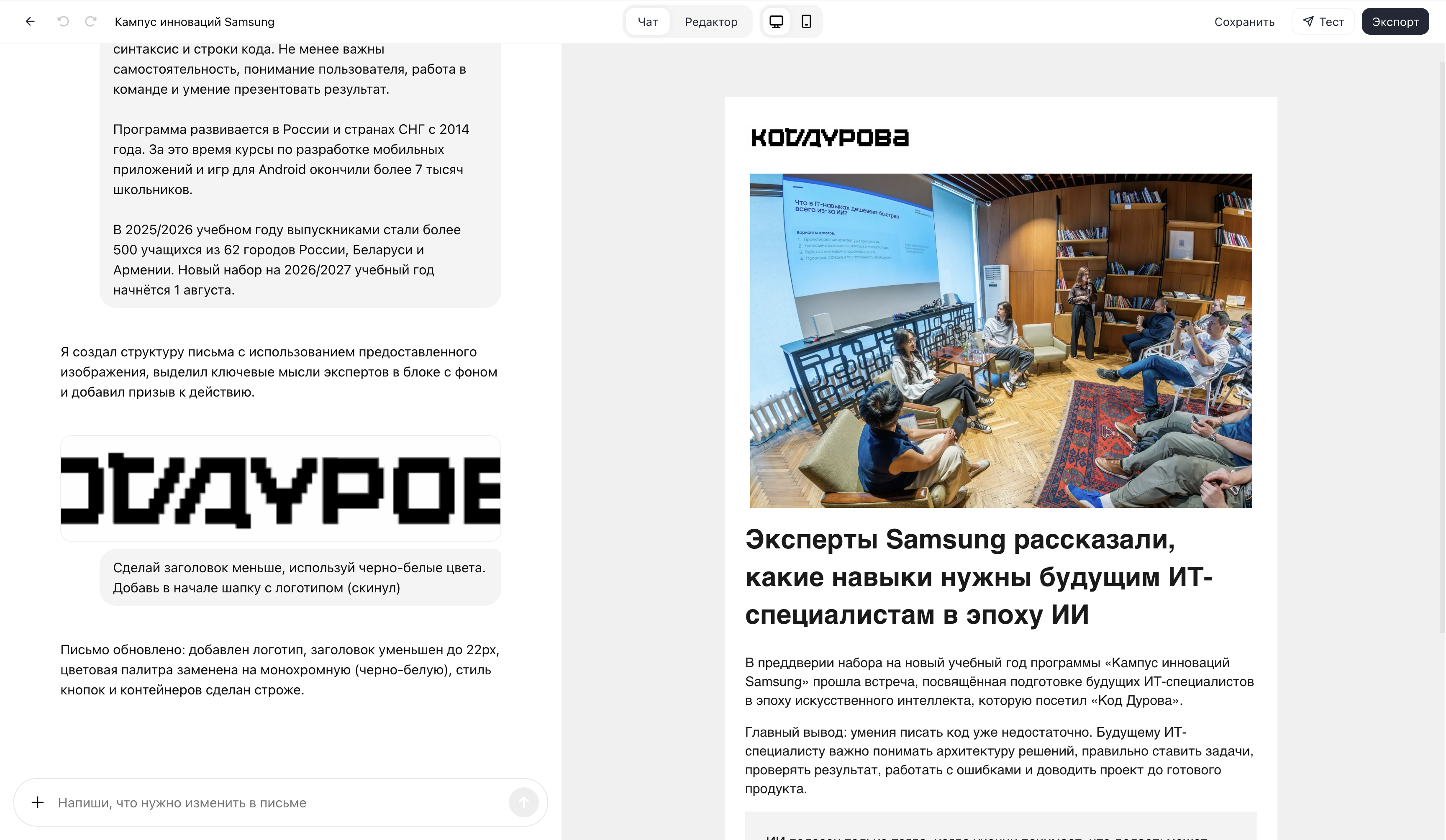
Task: Go back using the left arrow
Action: tap(30, 21)
